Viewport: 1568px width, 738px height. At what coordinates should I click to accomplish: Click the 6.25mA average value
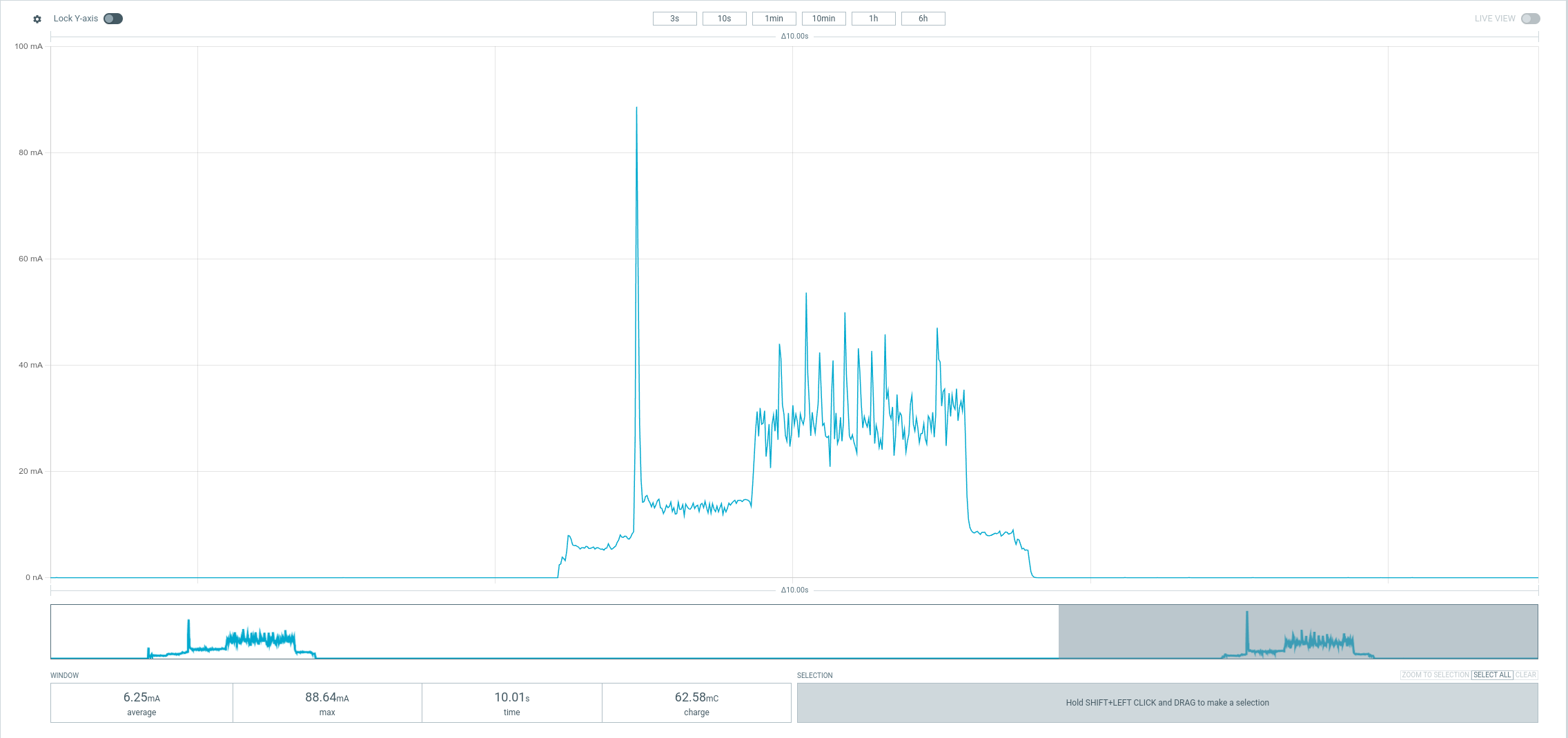pyautogui.click(x=141, y=698)
